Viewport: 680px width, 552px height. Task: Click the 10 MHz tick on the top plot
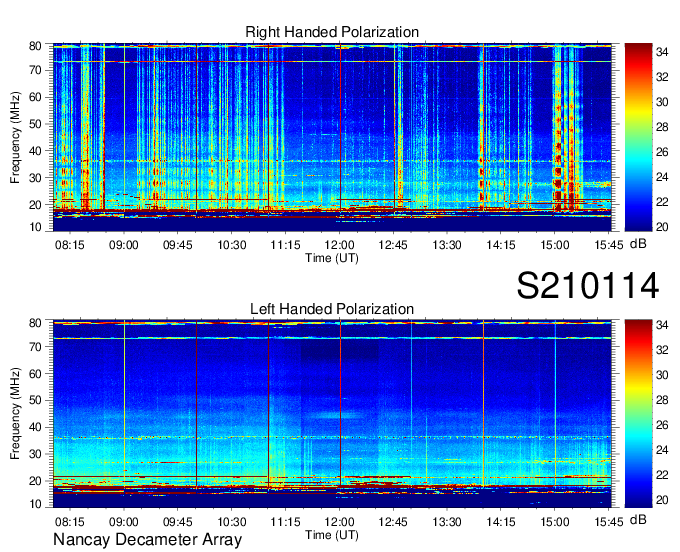(x=35, y=227)
